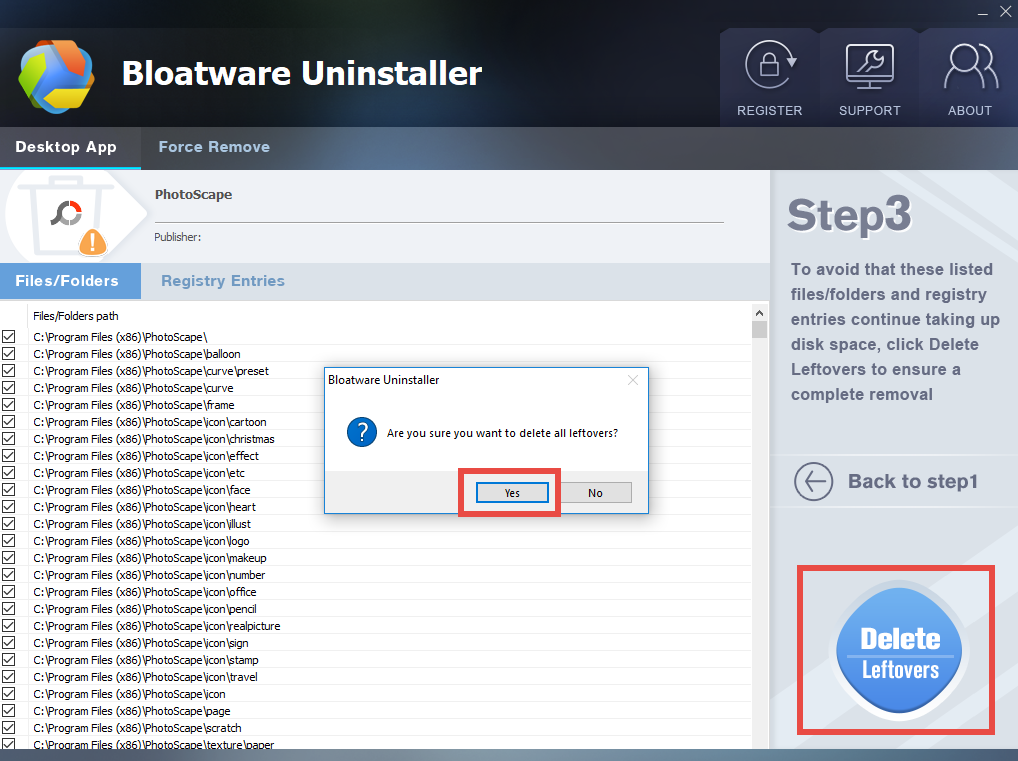Toggle the icon\heart checkbox
This screenshot has height=761, width=1018.
pos(8,506)
